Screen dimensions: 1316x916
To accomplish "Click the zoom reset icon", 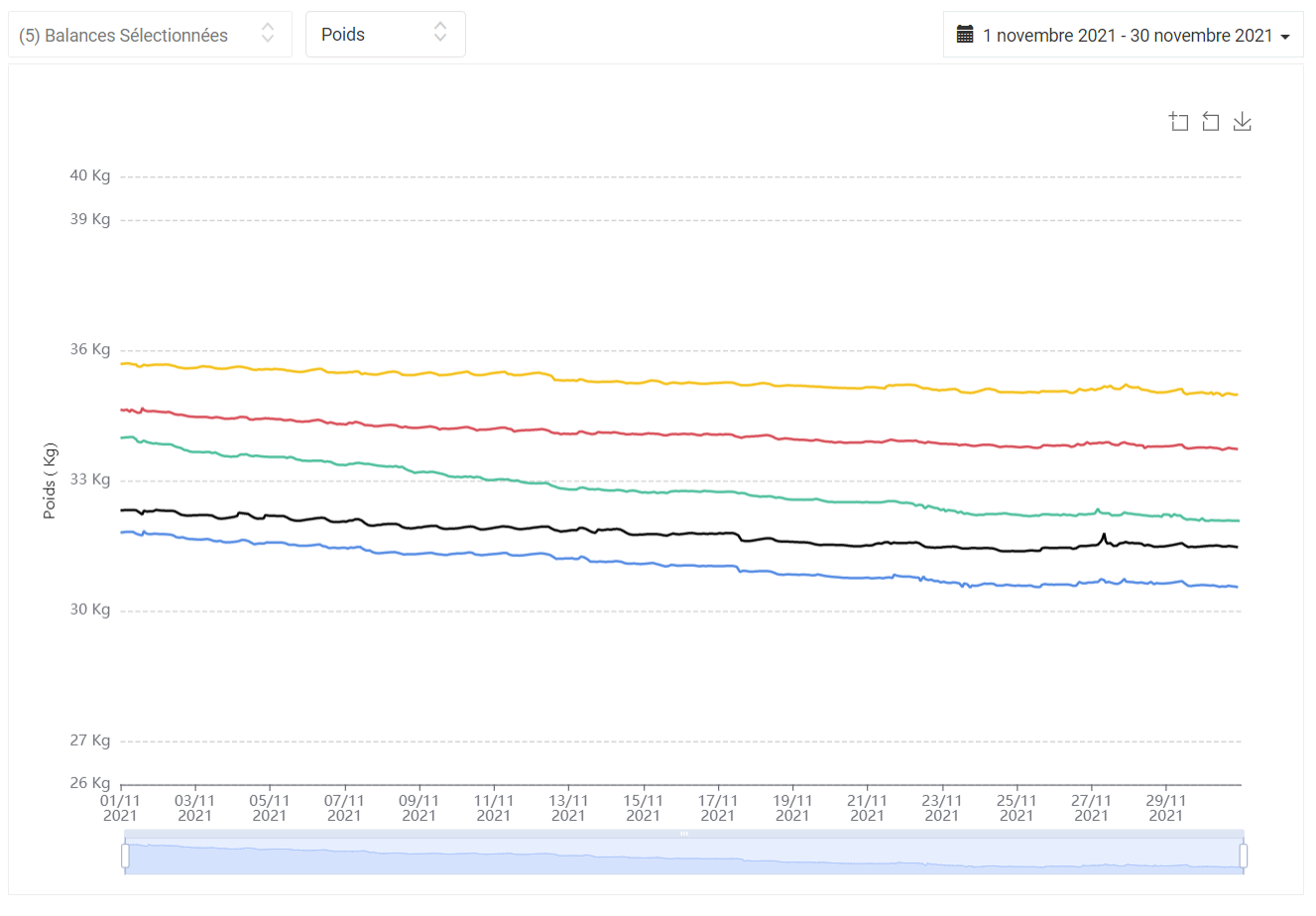I will point(1210,122).
